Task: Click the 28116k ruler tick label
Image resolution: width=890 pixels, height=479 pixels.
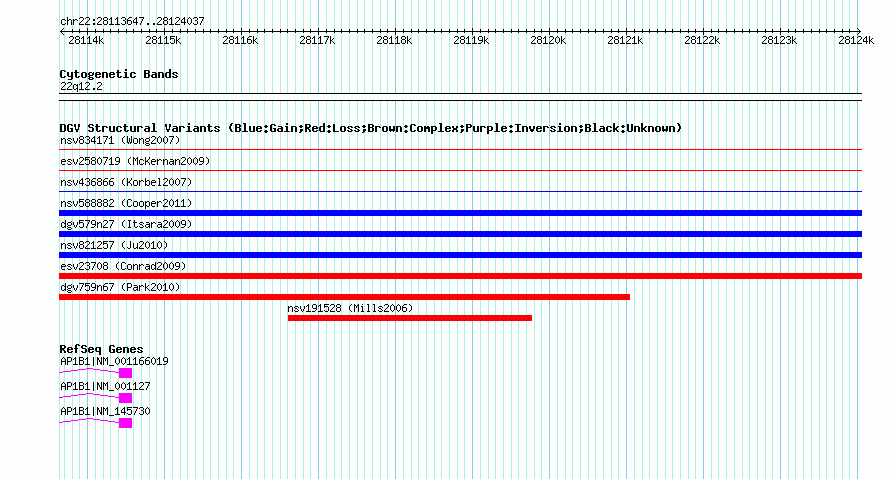Action: pos(240,40)
